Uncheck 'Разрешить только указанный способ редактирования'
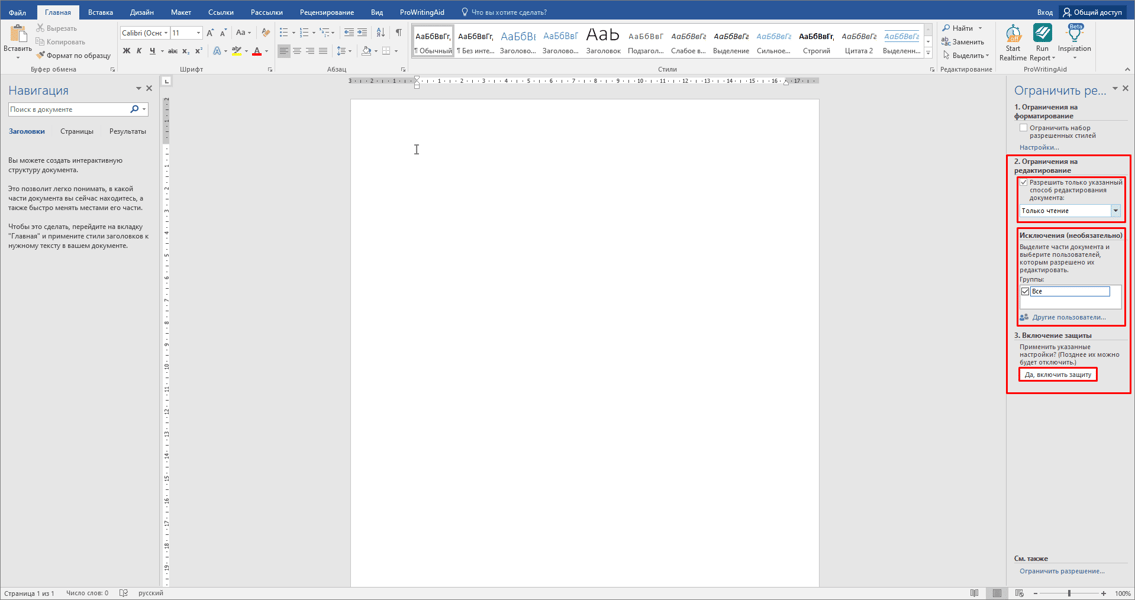The height and width of the screenshot is (600, 1135). 1024,183
